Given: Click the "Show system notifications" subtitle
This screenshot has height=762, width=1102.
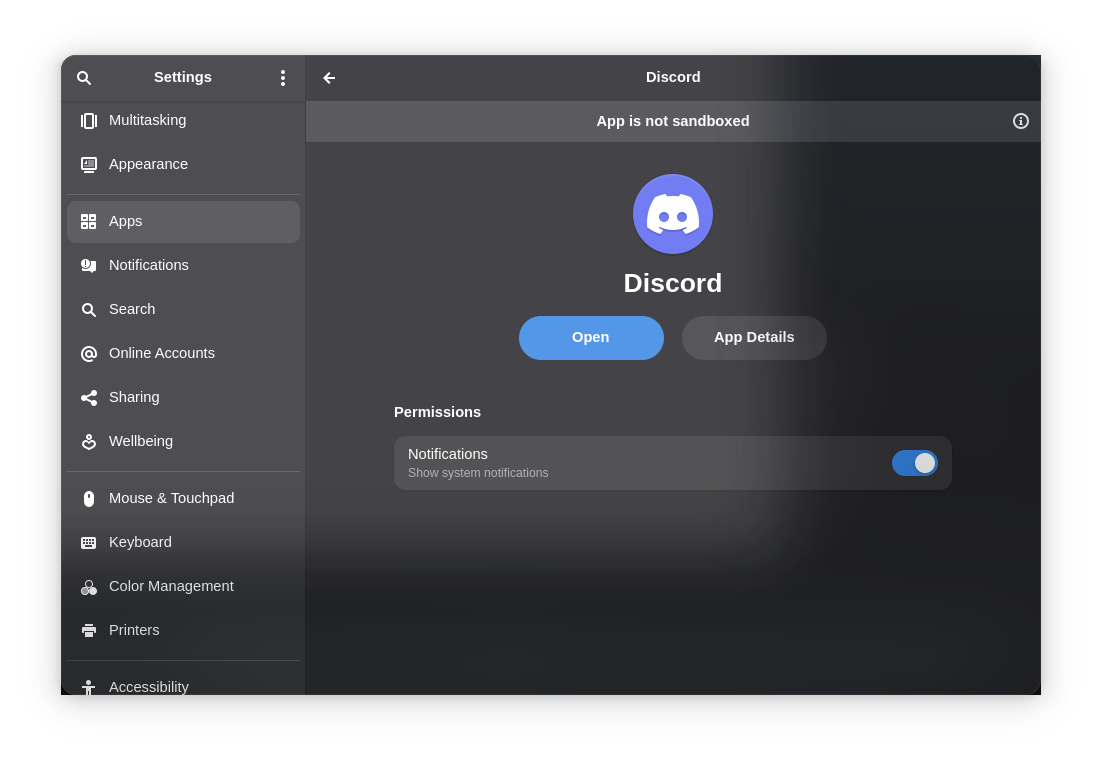Looking at the screenshot, I should 478,473.
